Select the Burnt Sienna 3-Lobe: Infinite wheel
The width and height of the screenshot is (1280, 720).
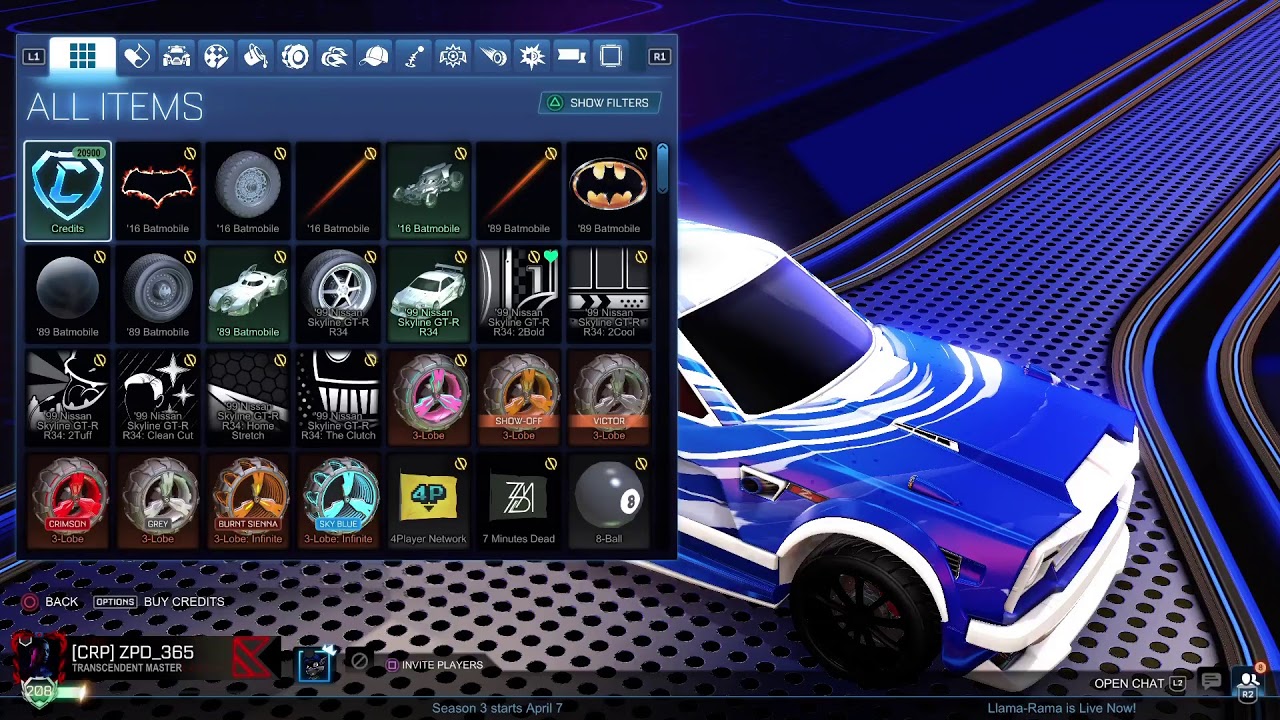point(248,502)
